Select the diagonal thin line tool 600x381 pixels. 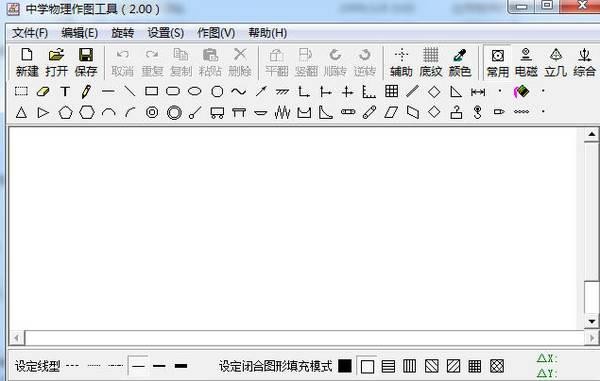click(x=130, y=91)
